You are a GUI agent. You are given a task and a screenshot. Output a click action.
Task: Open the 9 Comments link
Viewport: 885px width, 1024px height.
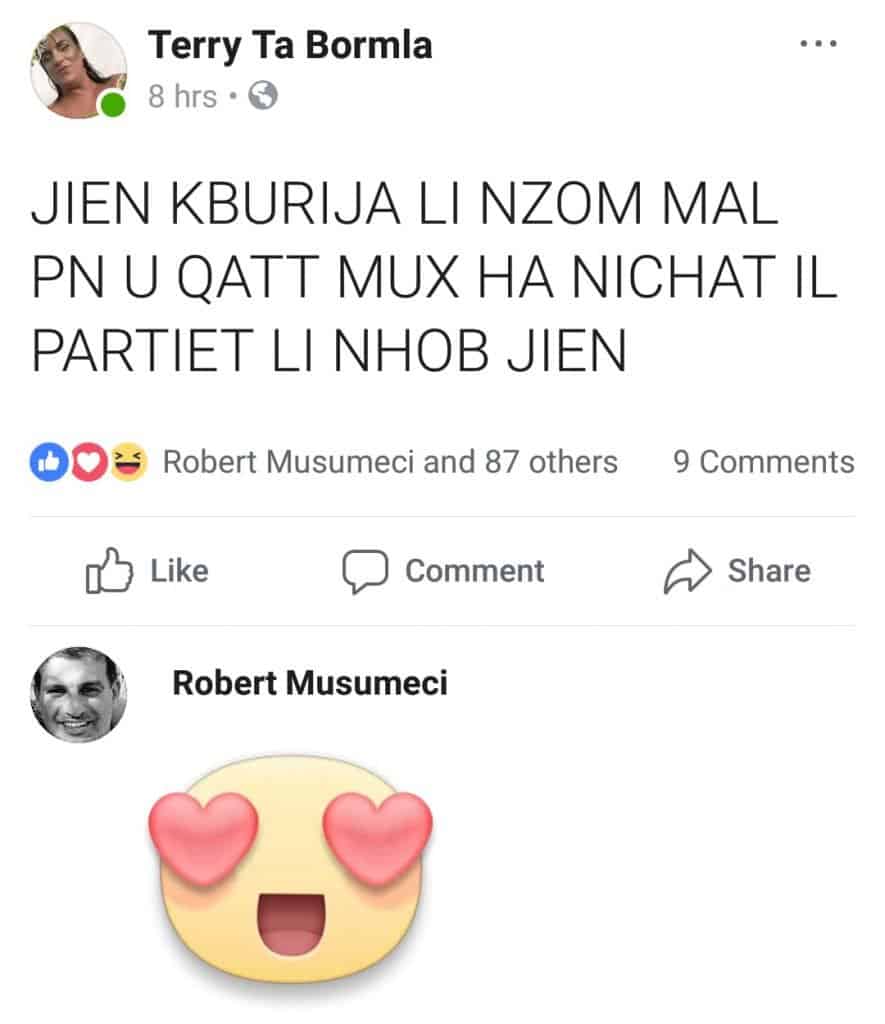(x=764, y=462)
